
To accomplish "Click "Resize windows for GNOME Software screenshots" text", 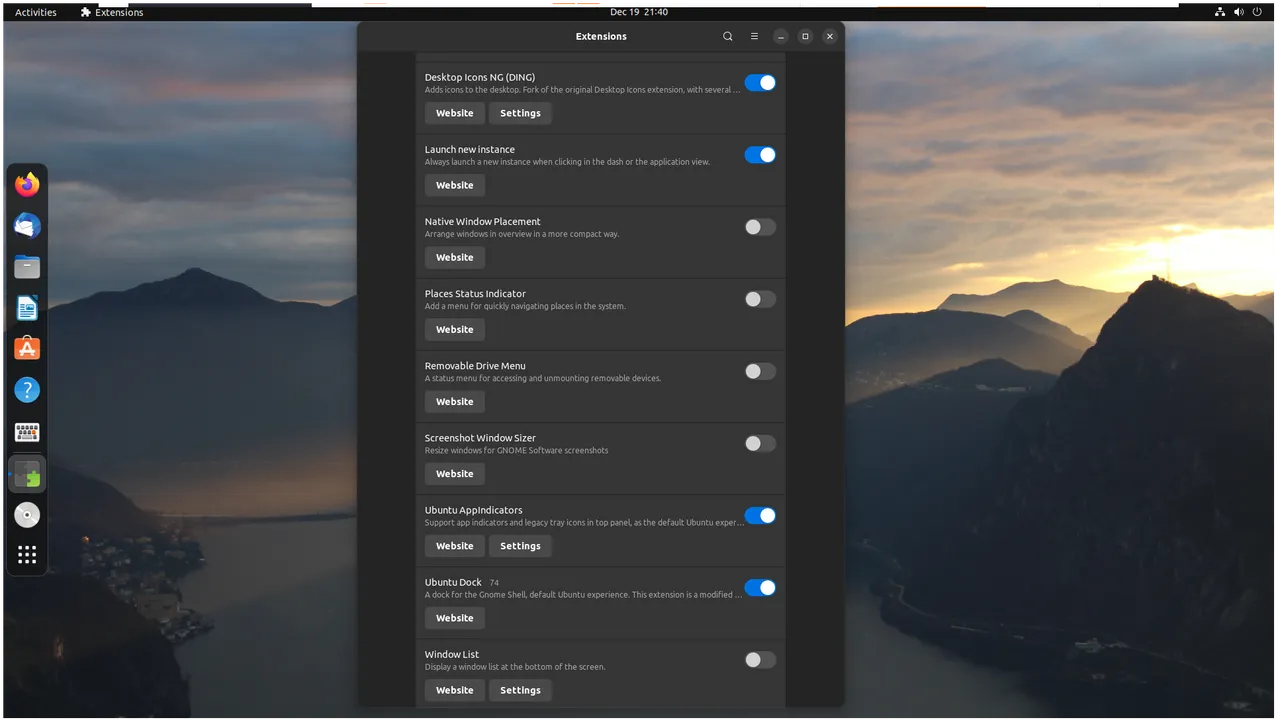I will (x=516, y=450).
